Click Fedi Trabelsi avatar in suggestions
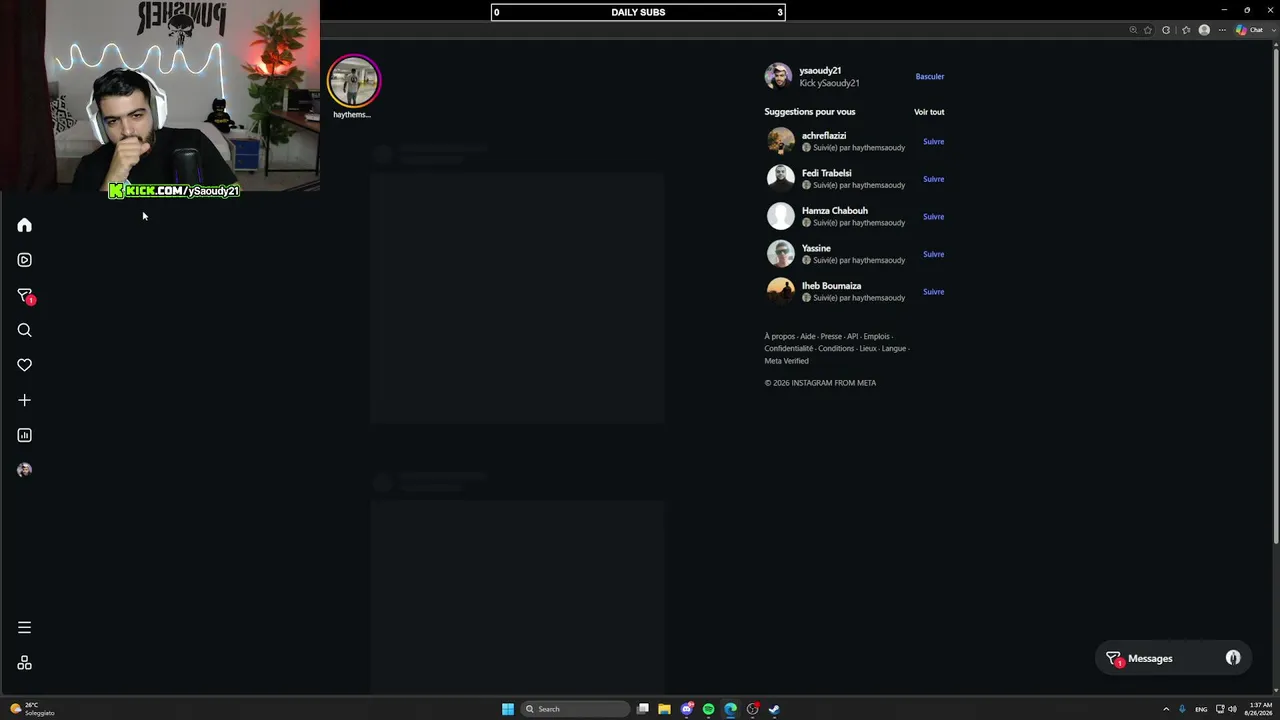The width and height of the screenshot is (1280, 720). [x=781, y=179]
